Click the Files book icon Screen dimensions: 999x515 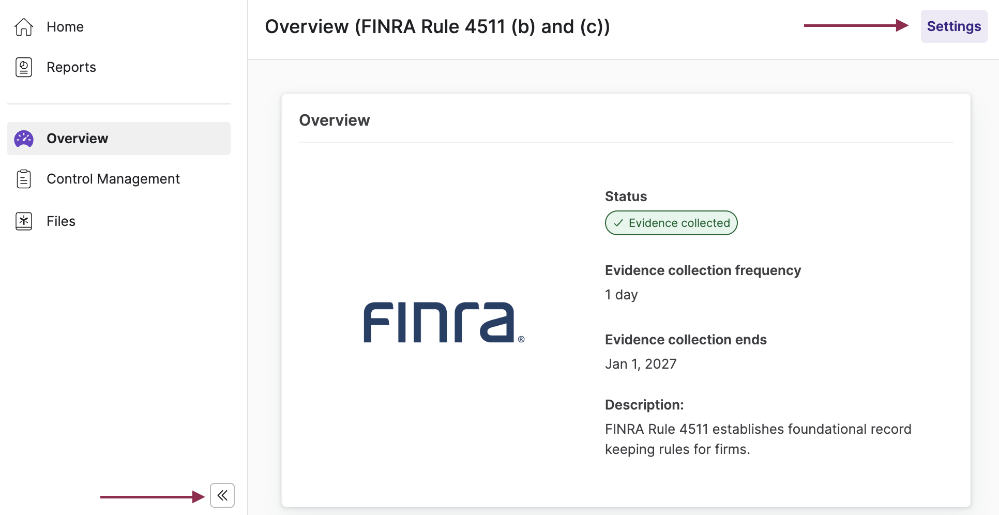(x=24, y=221)
